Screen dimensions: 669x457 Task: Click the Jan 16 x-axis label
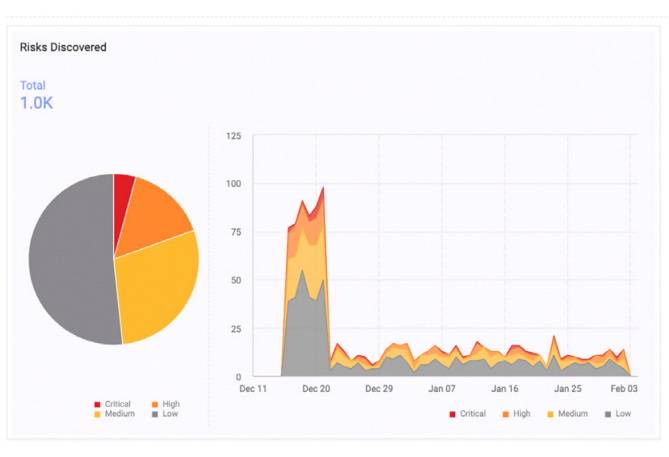tap(505, 389)
